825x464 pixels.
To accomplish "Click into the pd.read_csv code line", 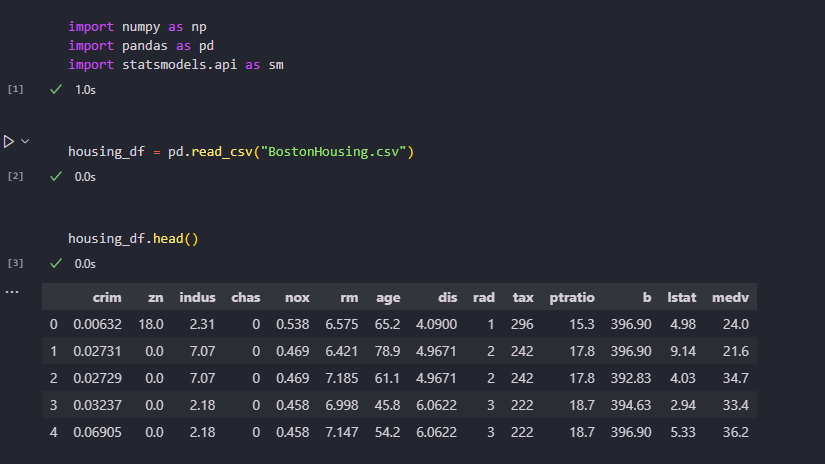I will click(x=241, y=152).
